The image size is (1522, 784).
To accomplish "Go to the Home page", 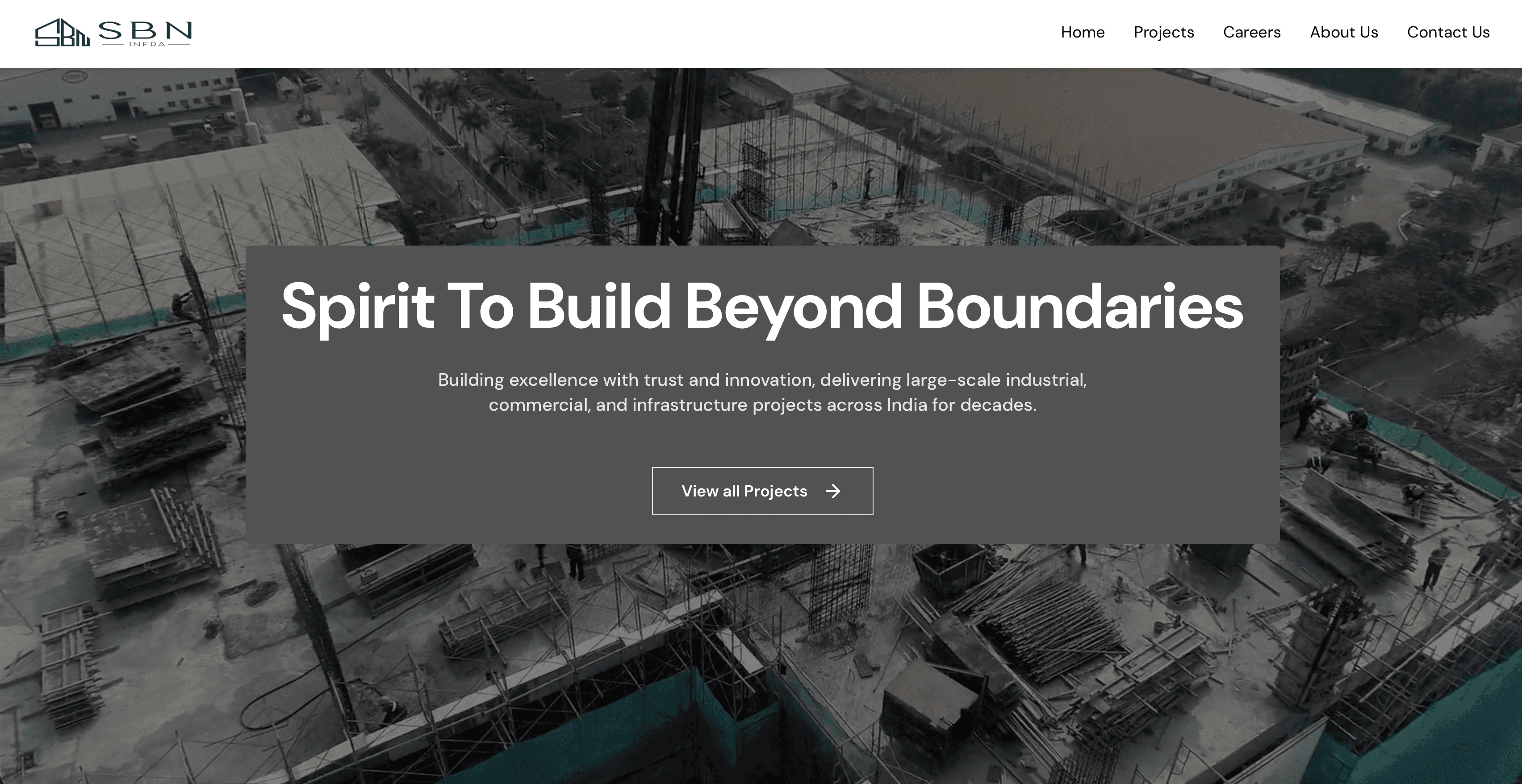I will (x=1083, y=33).
